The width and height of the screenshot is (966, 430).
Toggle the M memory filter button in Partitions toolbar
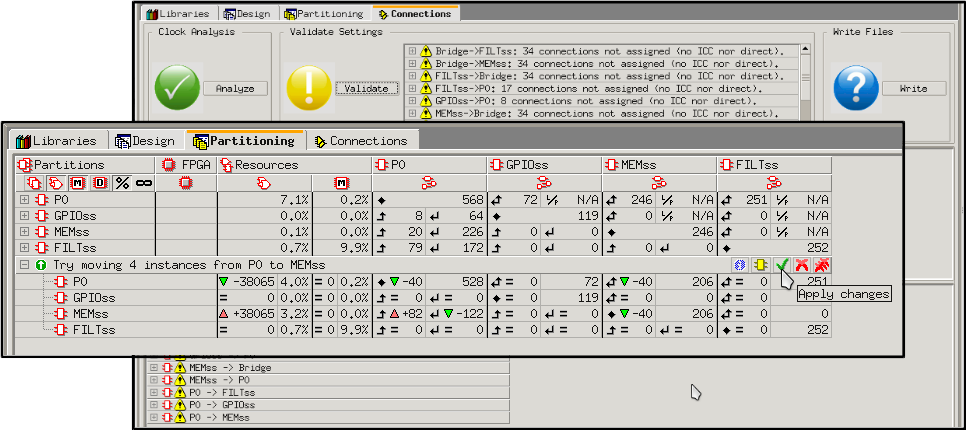77,183
